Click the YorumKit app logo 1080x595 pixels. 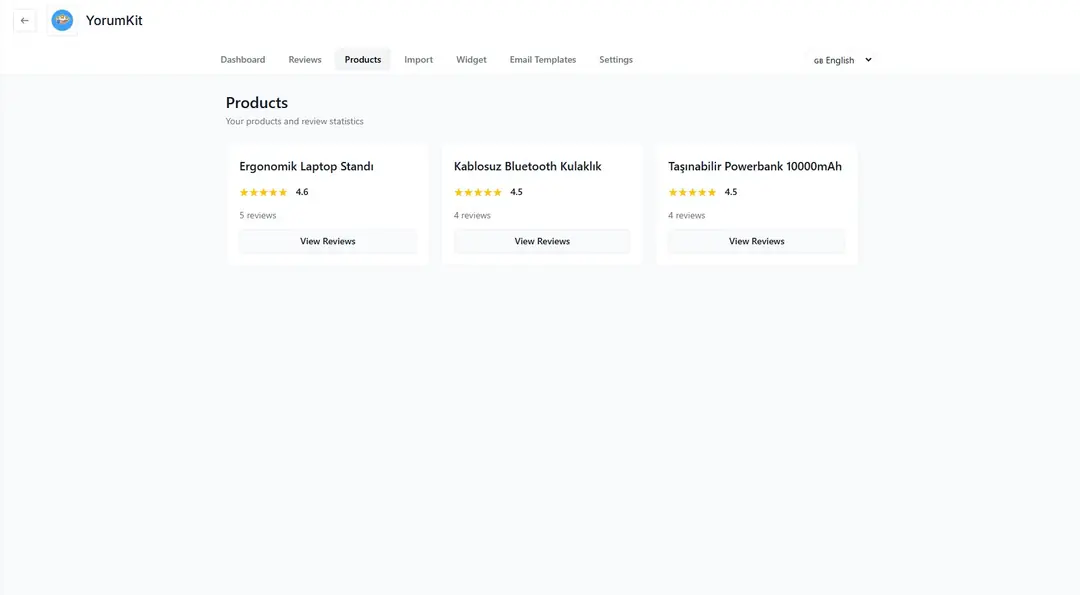tap(62, 21)
